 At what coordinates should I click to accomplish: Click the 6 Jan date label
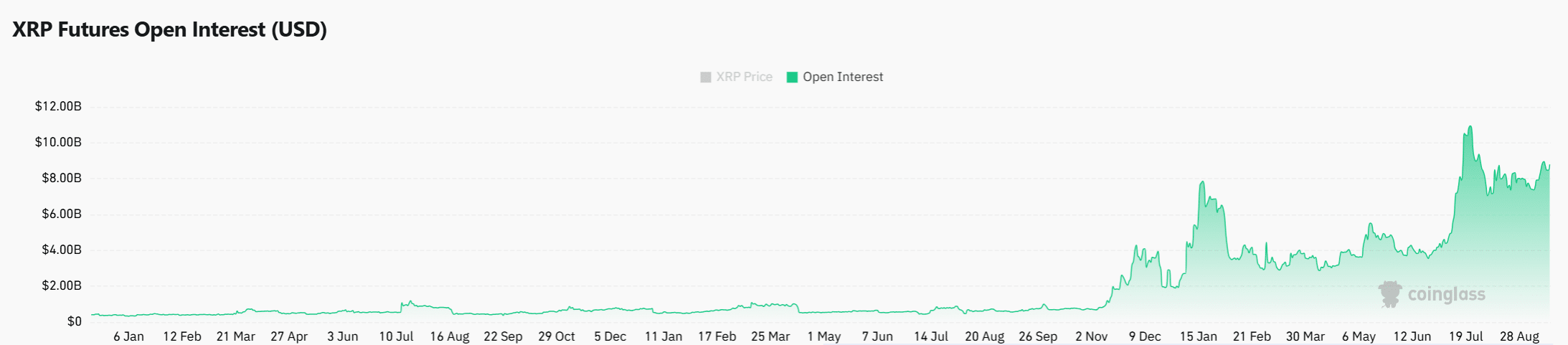(128, 336)
